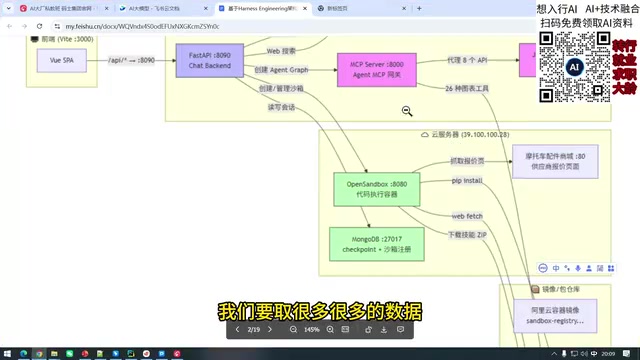Click the 阿里云容器镜像 node
The width and height of the screenshot is (640, 360).
tap(555, 316)
